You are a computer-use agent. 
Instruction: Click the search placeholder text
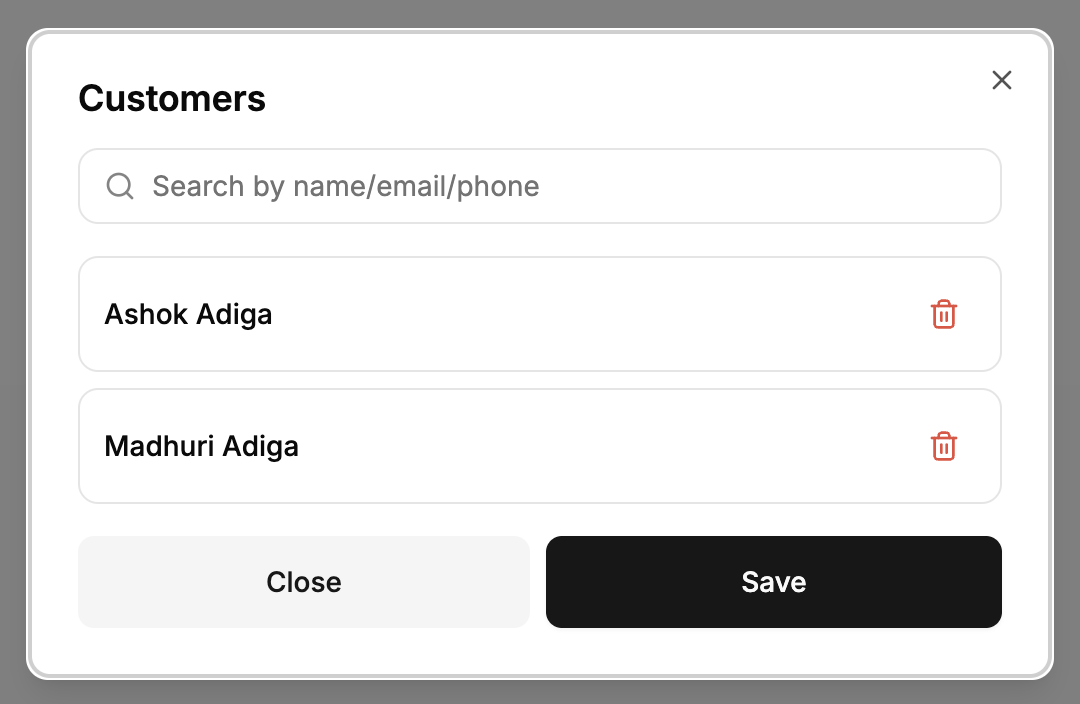[x=345, y=186]
